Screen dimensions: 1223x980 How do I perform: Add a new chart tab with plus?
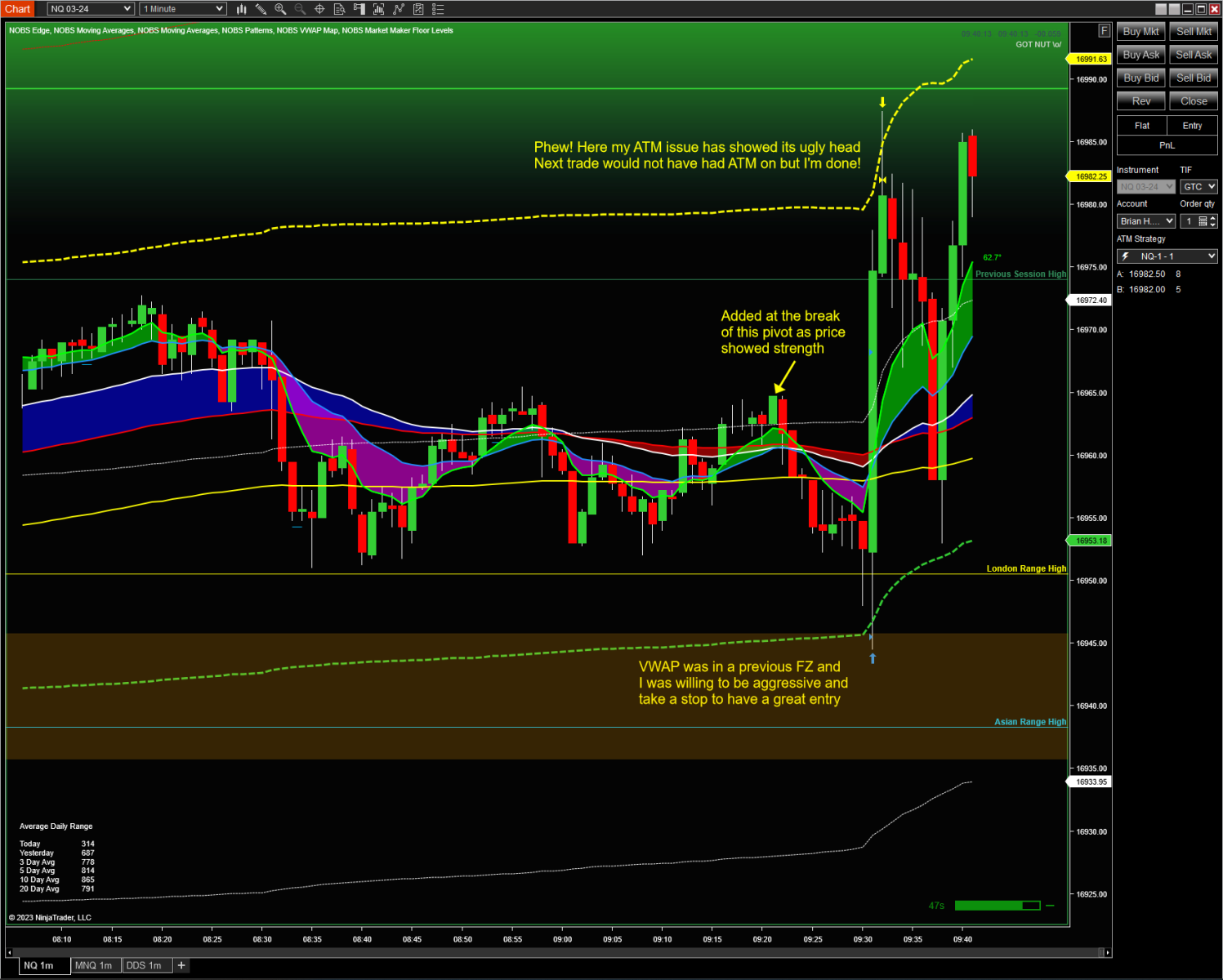tap(181, 965)
